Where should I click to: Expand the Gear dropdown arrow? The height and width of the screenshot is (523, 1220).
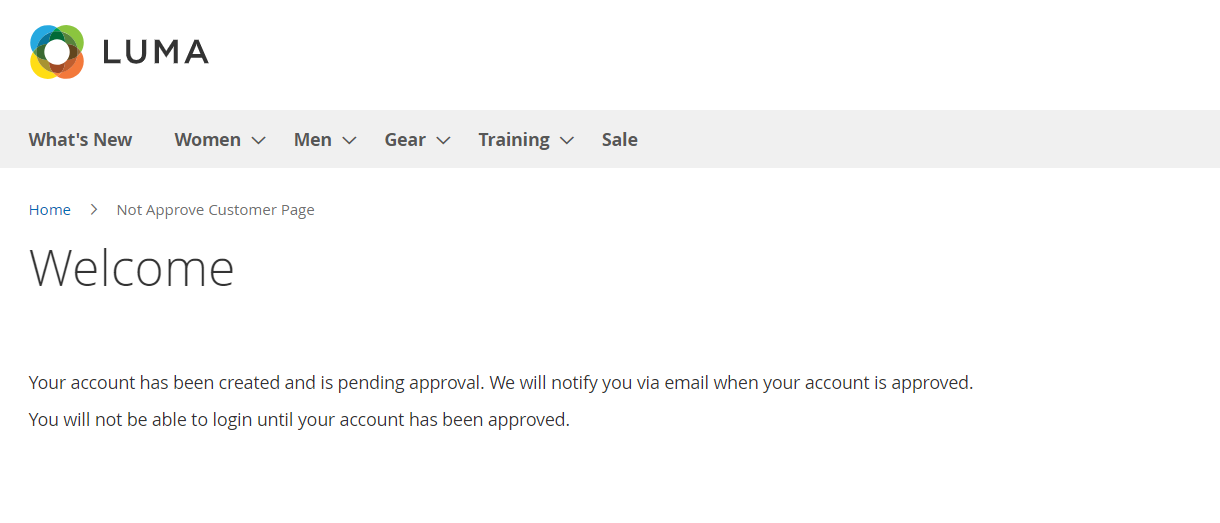[x=444, y=141]
